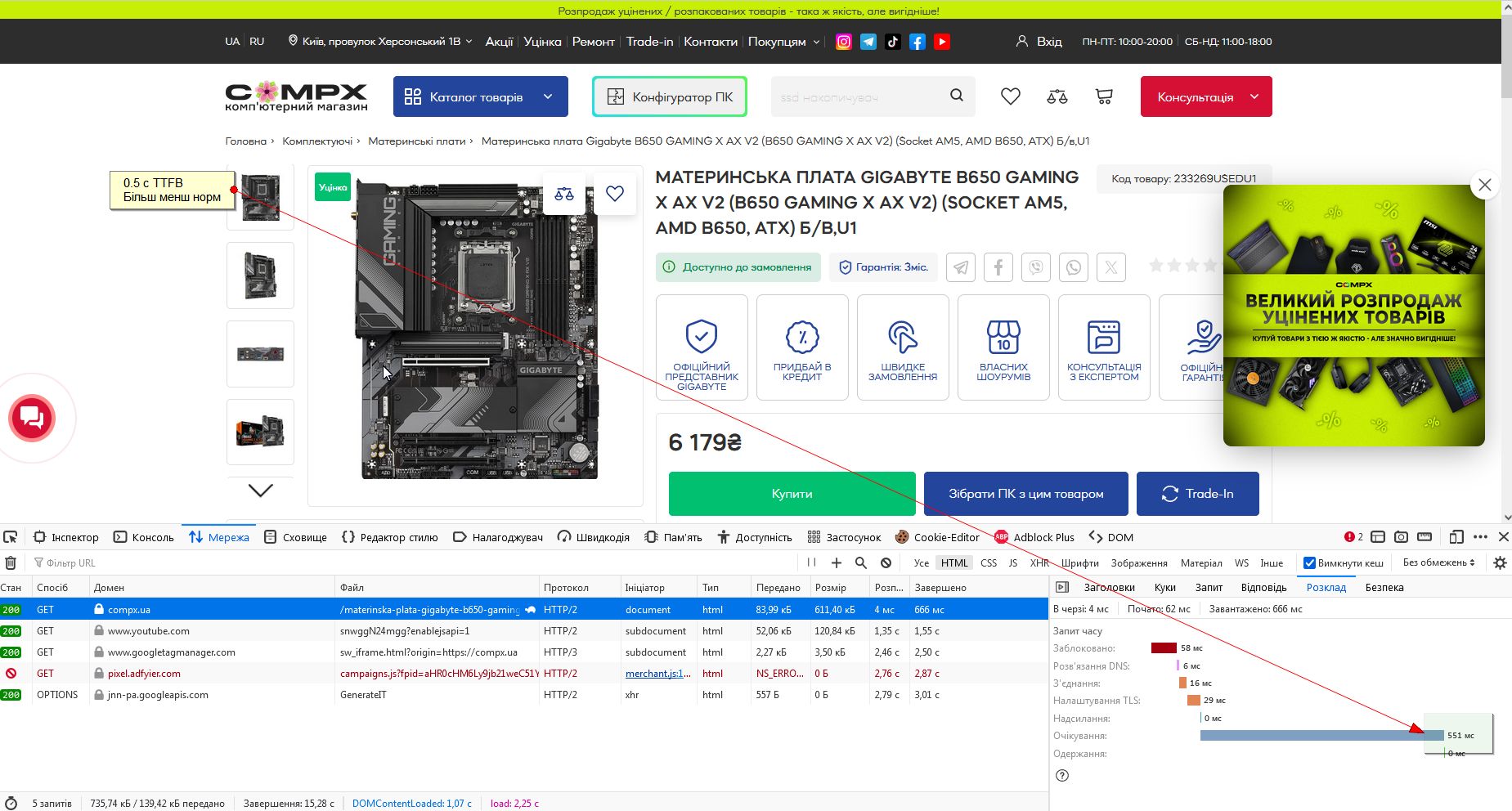Open request blocking icon in network toolbar
Screen dimensions: 1512x811
coord(886,562)
